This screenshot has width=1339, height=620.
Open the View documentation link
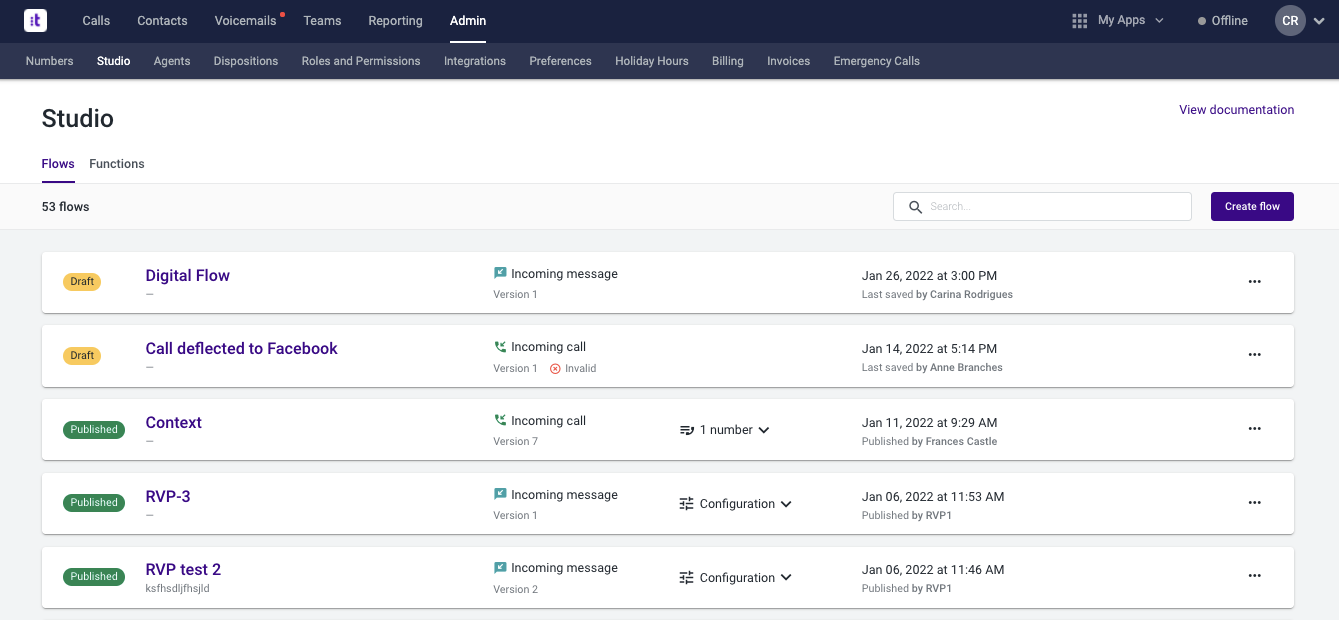point(1236,110)
